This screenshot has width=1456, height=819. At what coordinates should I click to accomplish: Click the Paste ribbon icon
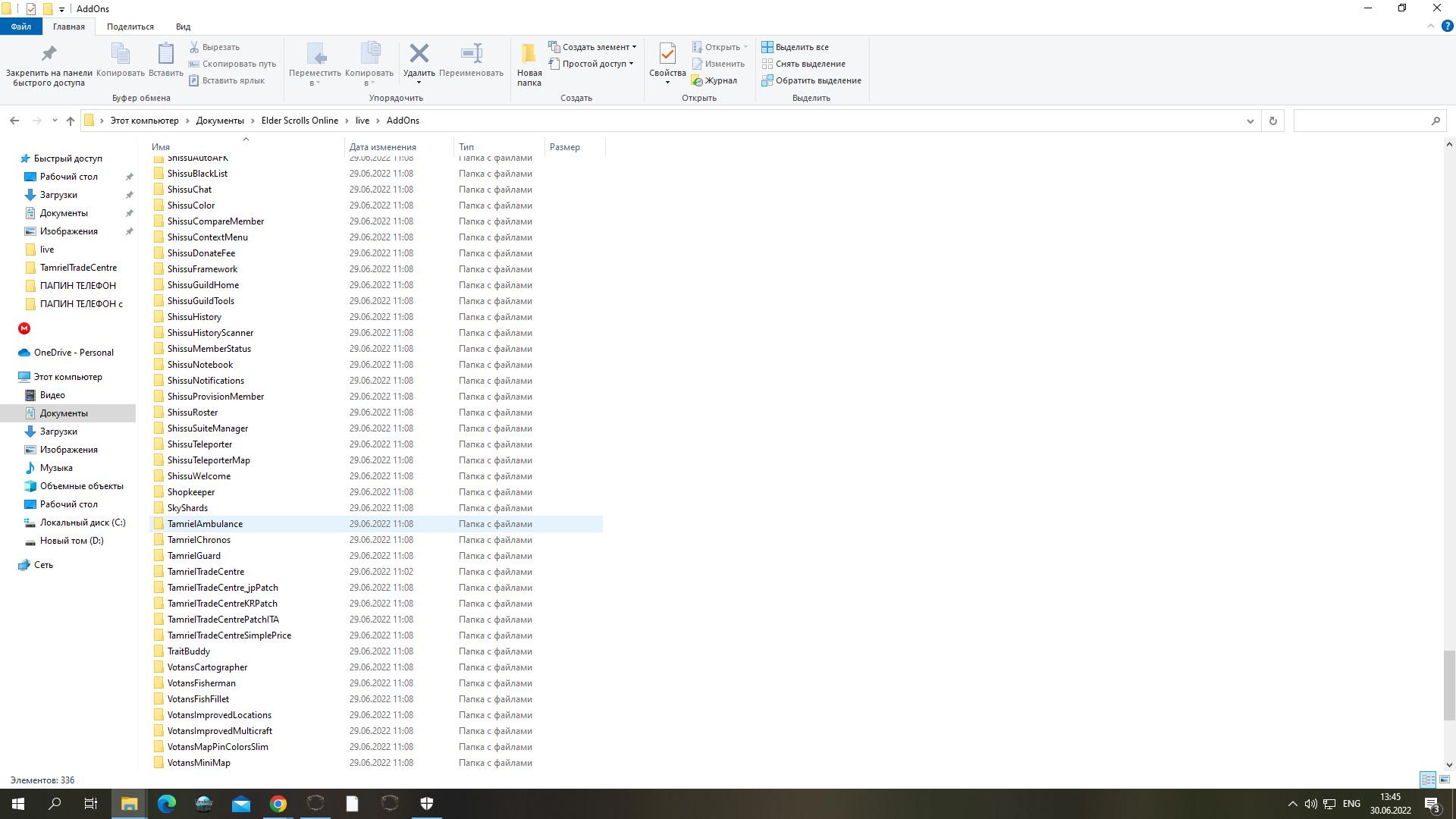click(165, 54)
